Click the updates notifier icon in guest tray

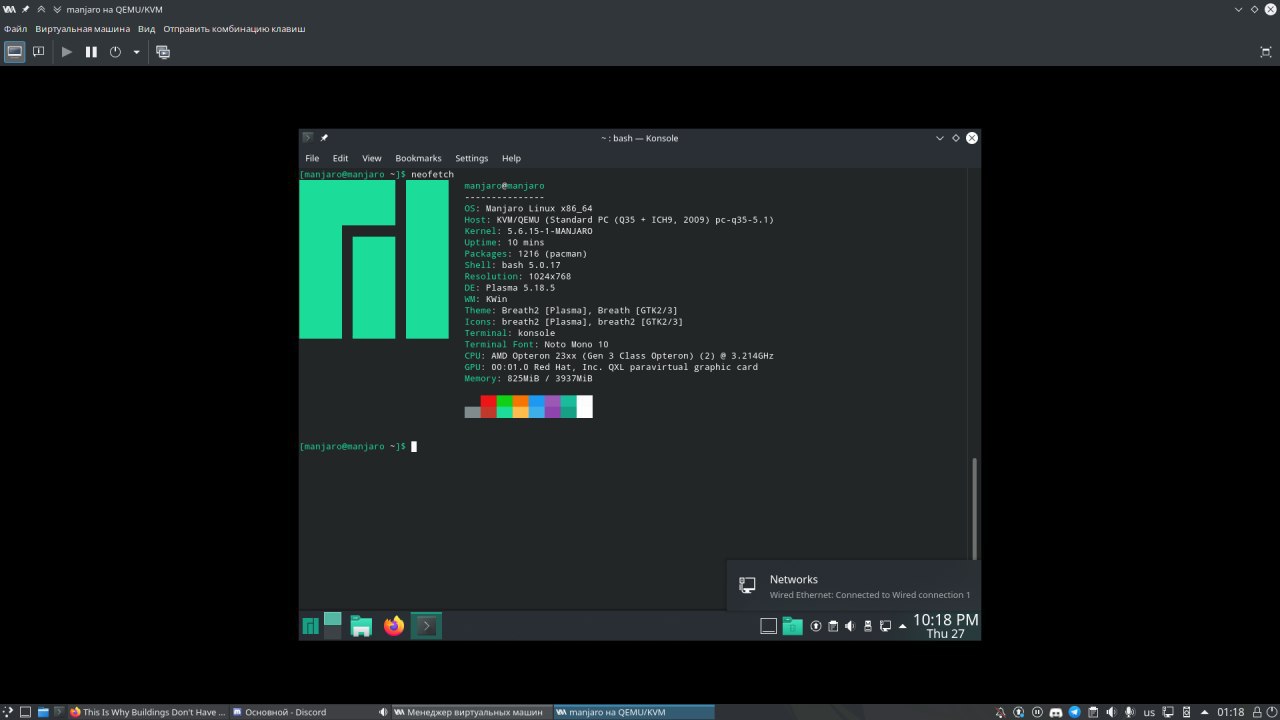[x=816, y=626]
